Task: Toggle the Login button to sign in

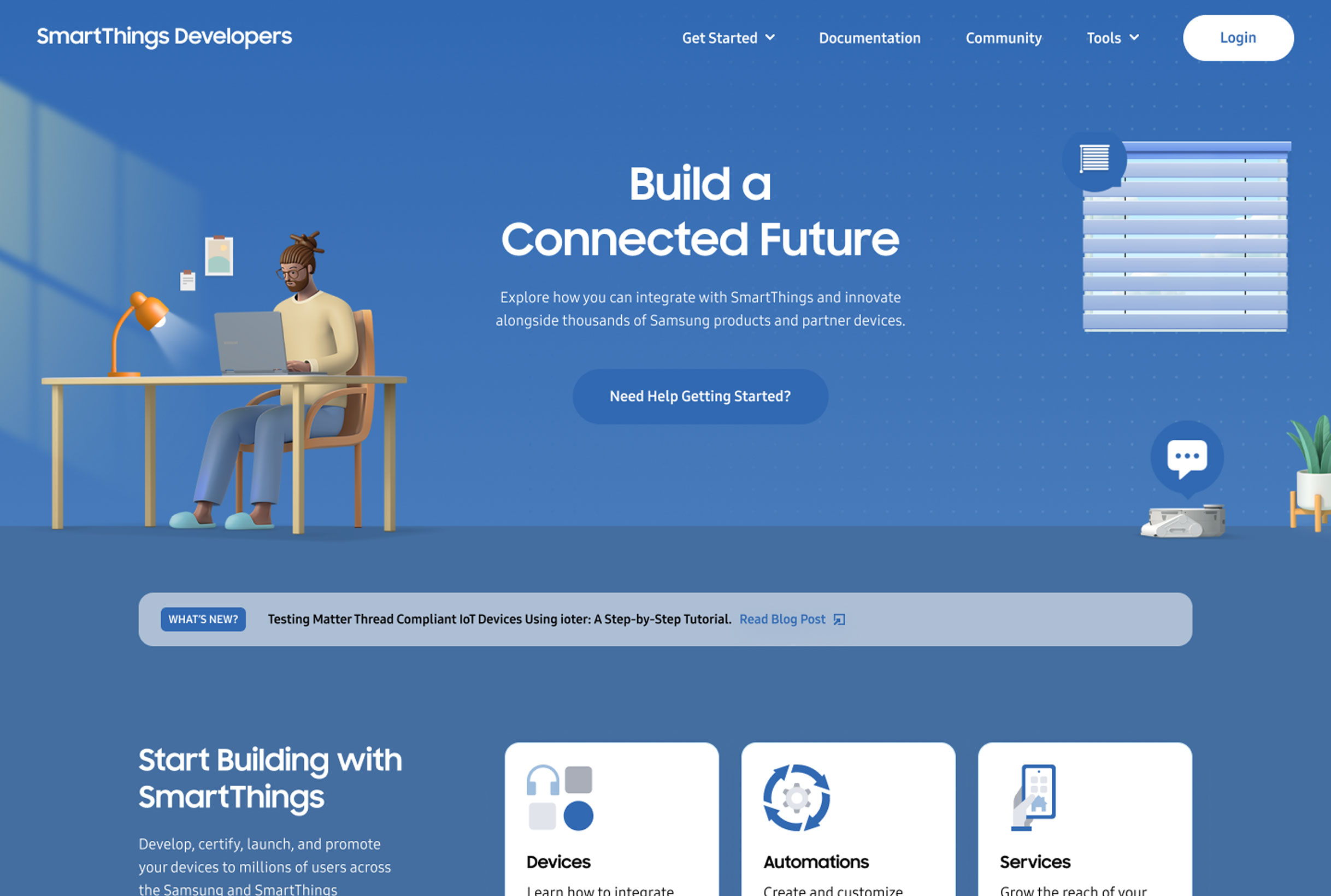Action: pyautogui.click(x=1238, y=38)
